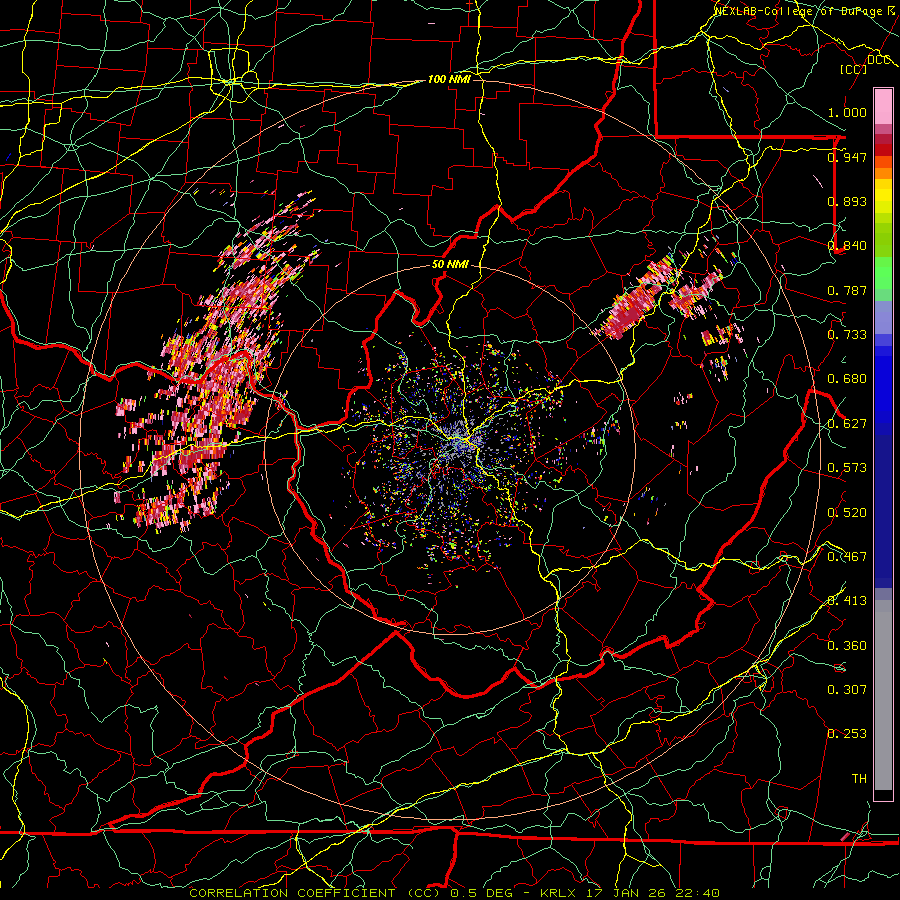Image resolution: width=900 pixels, height=900 pixels.
Task: Click the 0.520 scale label
Action: (847, 513)
